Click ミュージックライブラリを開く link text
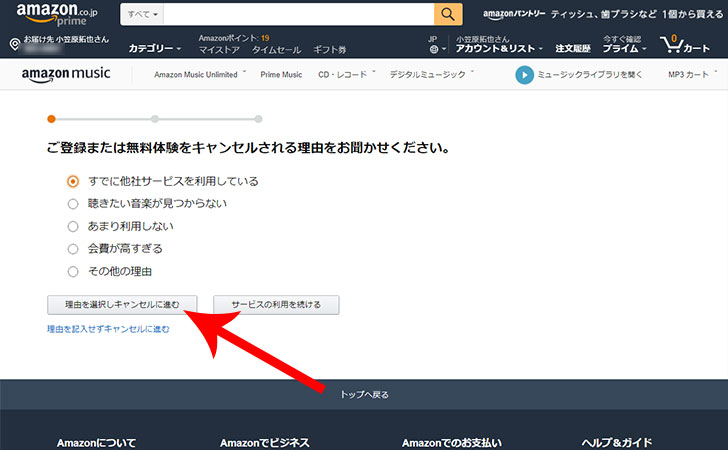Viewport: 728px width, 450px height. click(x=590, y=74)
